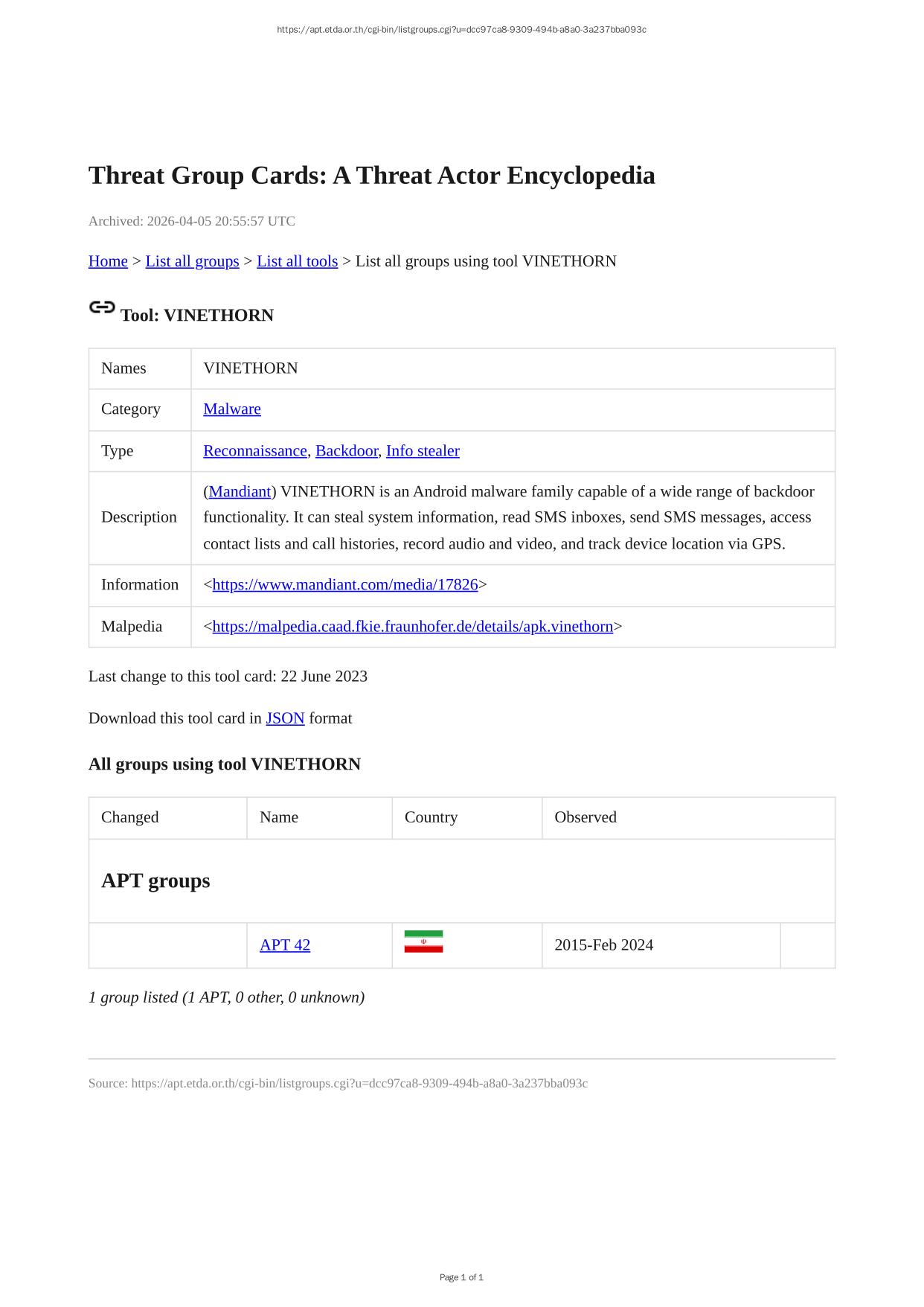Select the Reconnaissance type link
The width and height of the screenshot is (924, 1307).
point(254,451)
